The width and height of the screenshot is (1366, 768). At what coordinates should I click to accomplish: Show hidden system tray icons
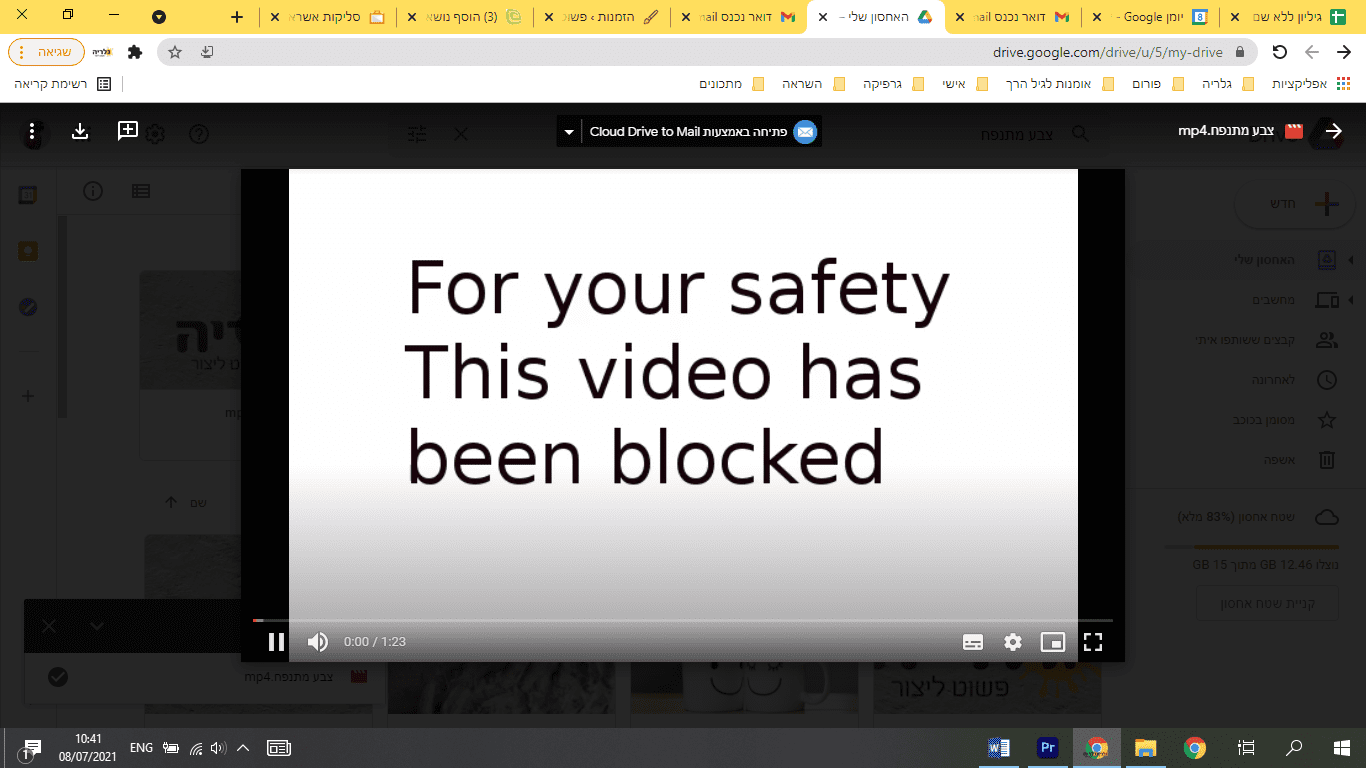243,747
